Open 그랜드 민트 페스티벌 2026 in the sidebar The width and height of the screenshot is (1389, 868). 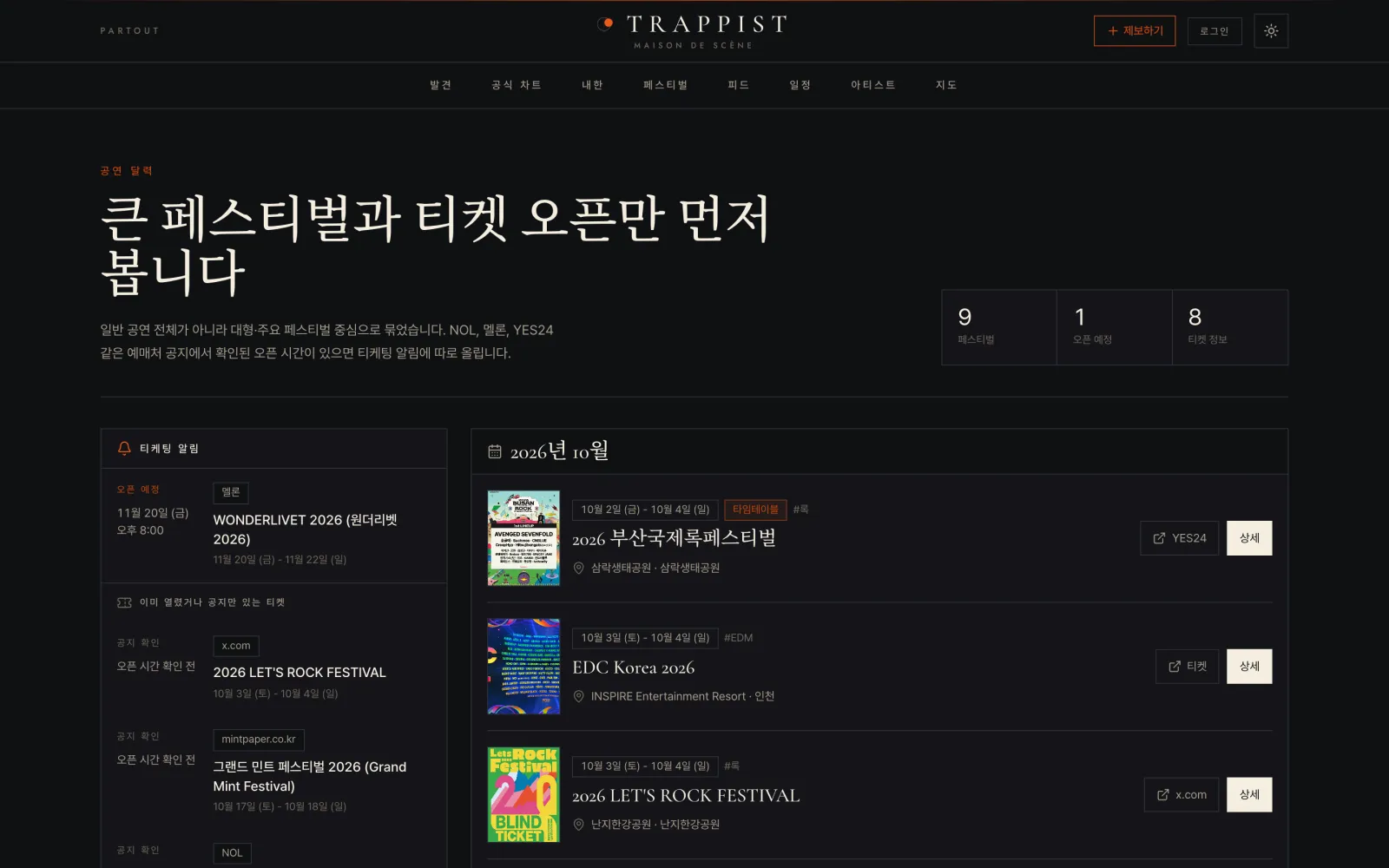click(x=310, y=776)
